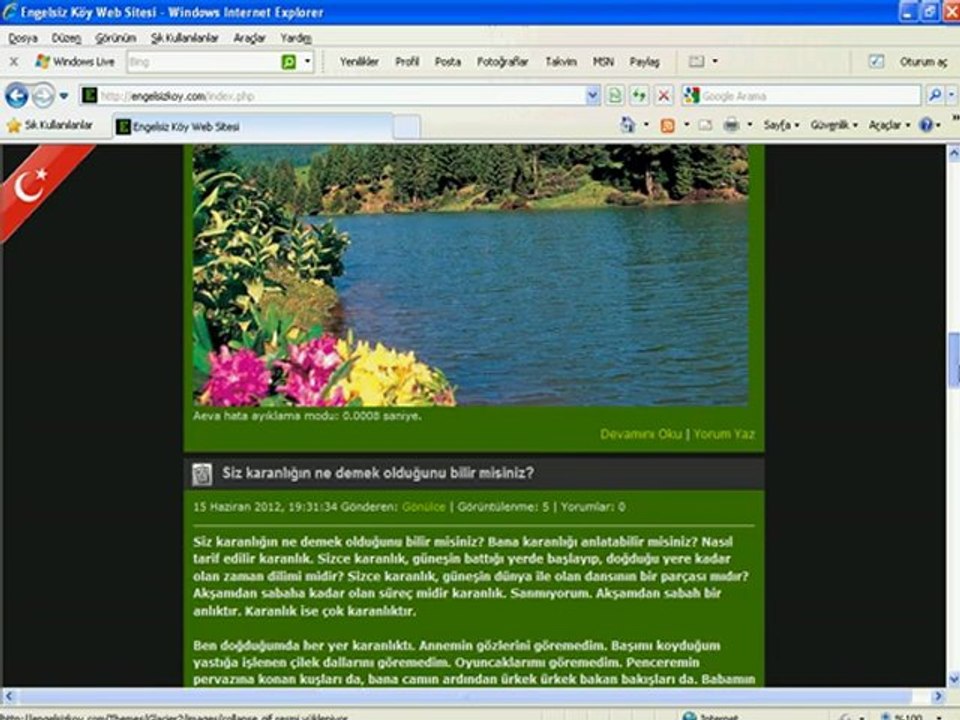The width and height of the screenshot is (960, 720).
Task: Close the Windows Live toolbar with X
Action: coord(13,62)
